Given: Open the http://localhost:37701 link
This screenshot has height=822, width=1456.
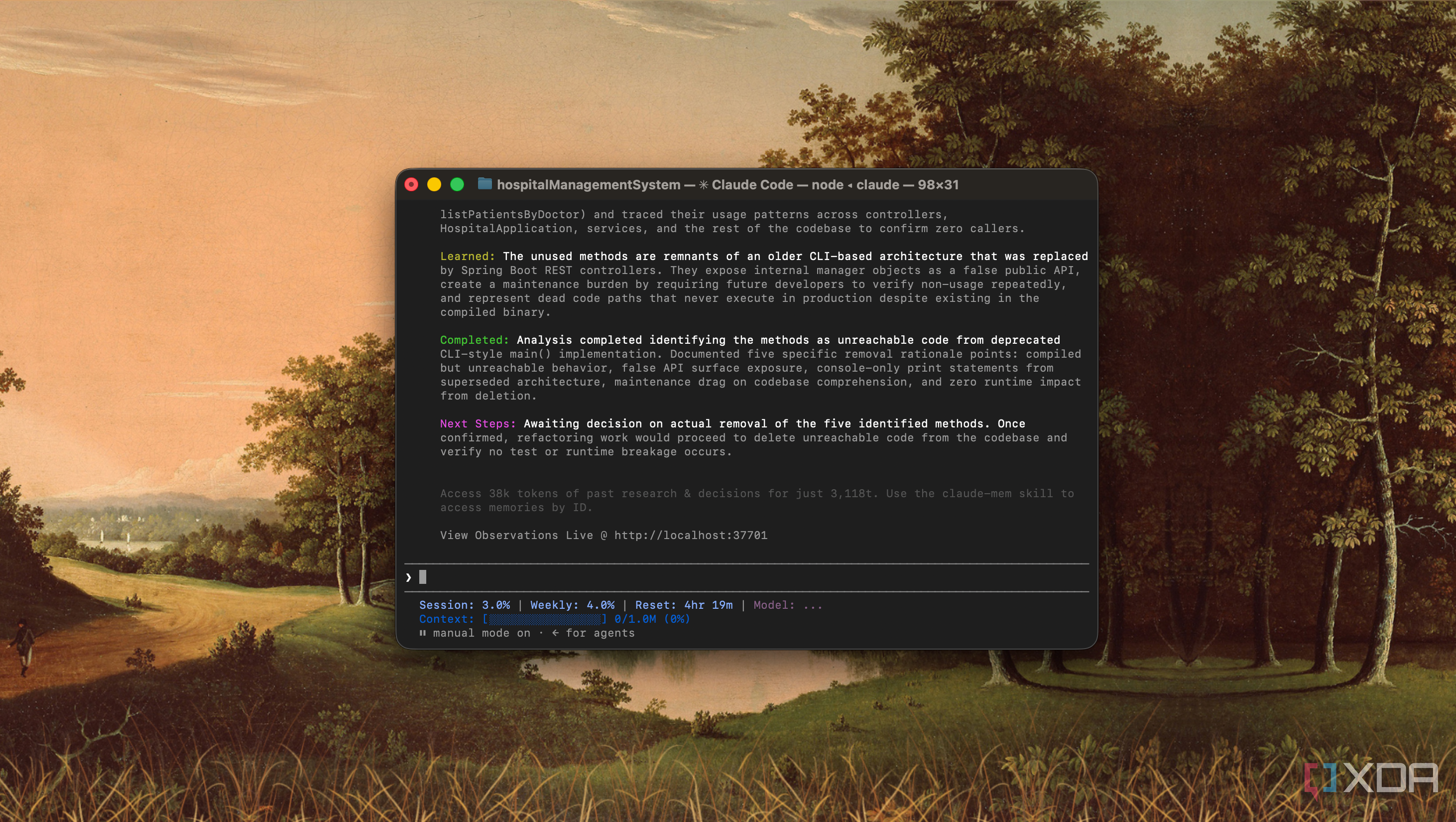Looking at the screenshot, I should tap(691, 535).
